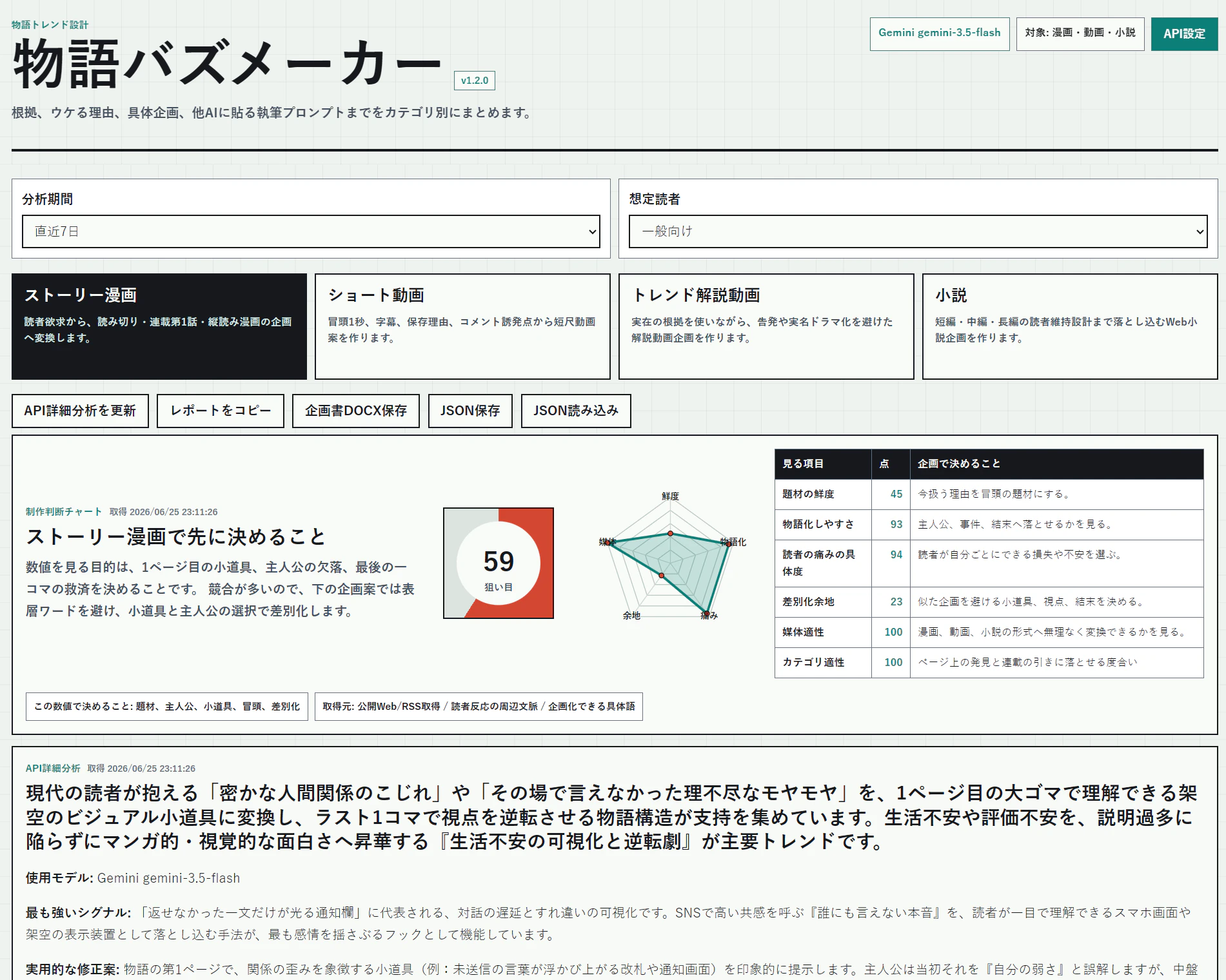Screen dimensions: 1226x980
Task: Click the 最も強いシグナル label
Action: pyautogui.click(x=78, y=912)
